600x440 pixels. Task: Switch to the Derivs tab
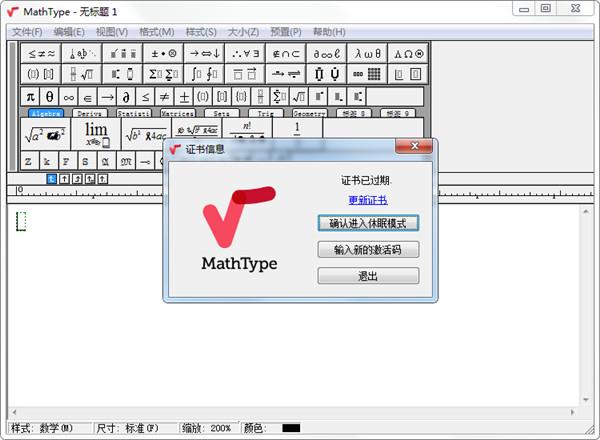pos(90,114)
